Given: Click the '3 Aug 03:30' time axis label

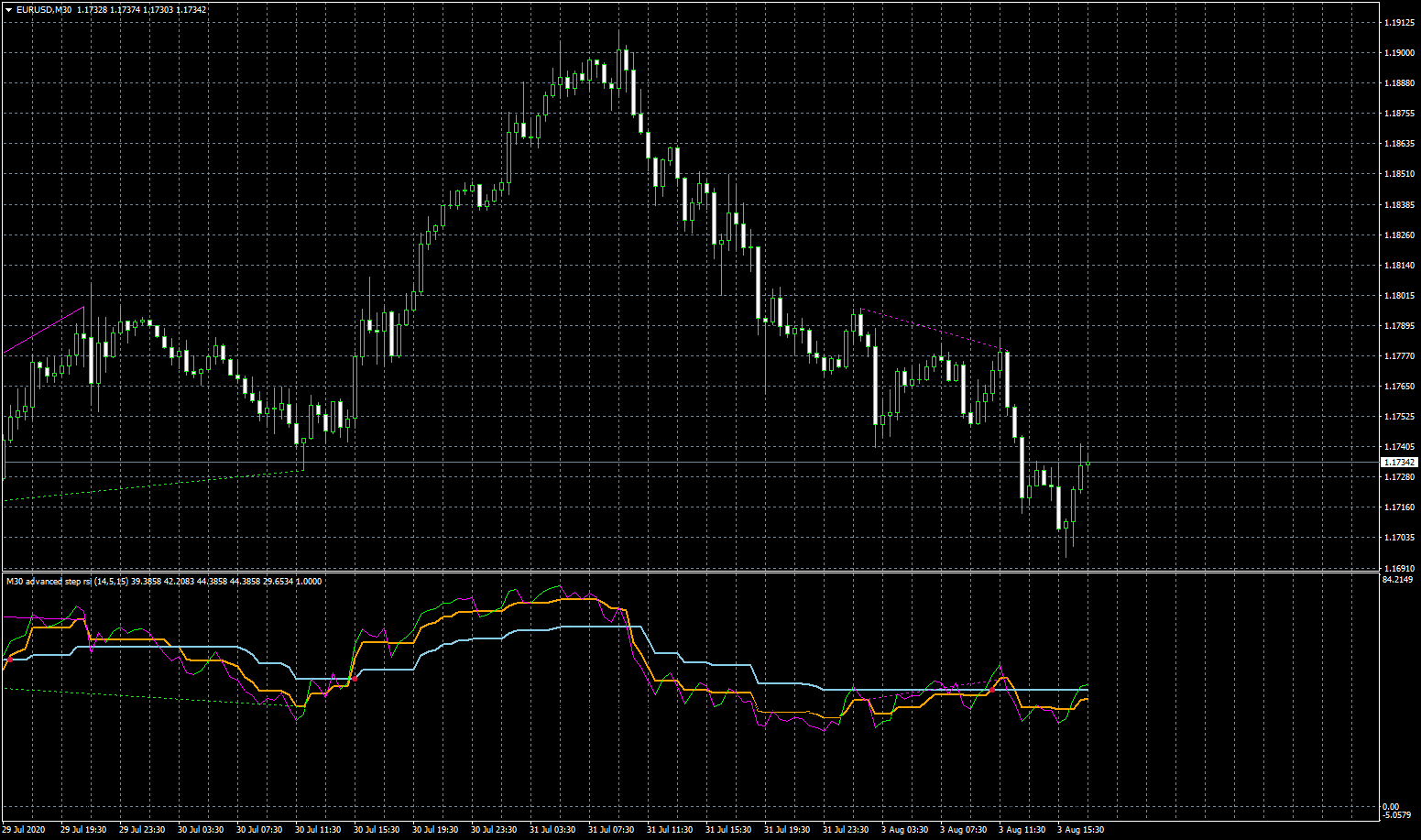Looking at the screenshot, I should tap(905, 830).
